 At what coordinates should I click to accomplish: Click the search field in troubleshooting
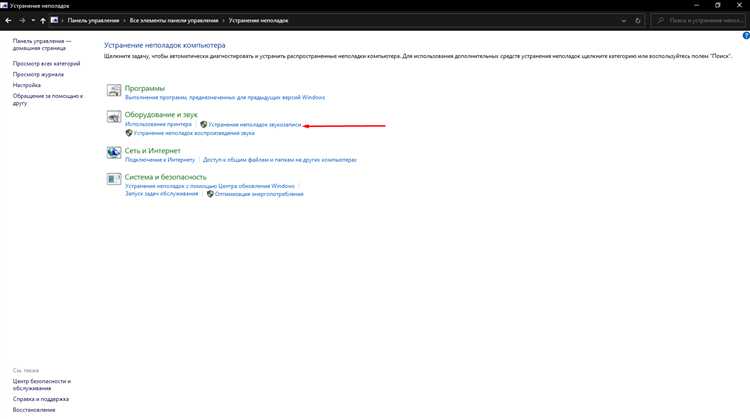[699, 21]
